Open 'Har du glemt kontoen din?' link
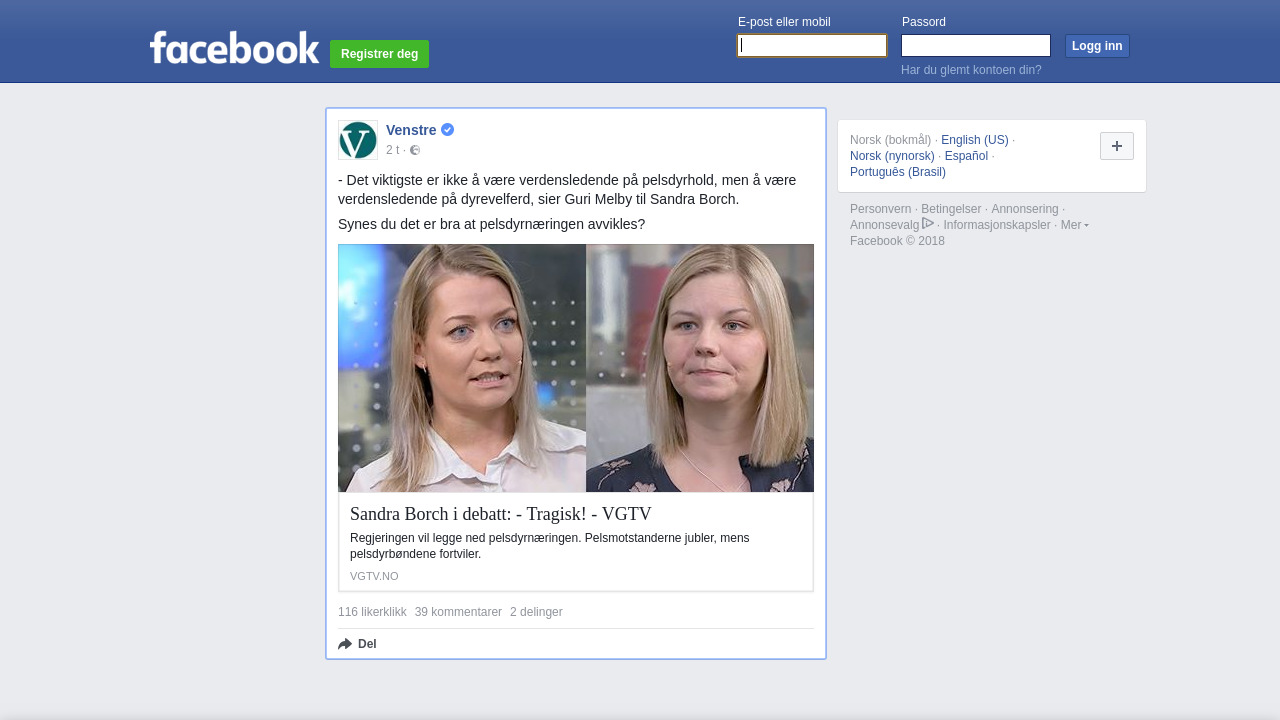1280x720 pixels. (971, 70)
